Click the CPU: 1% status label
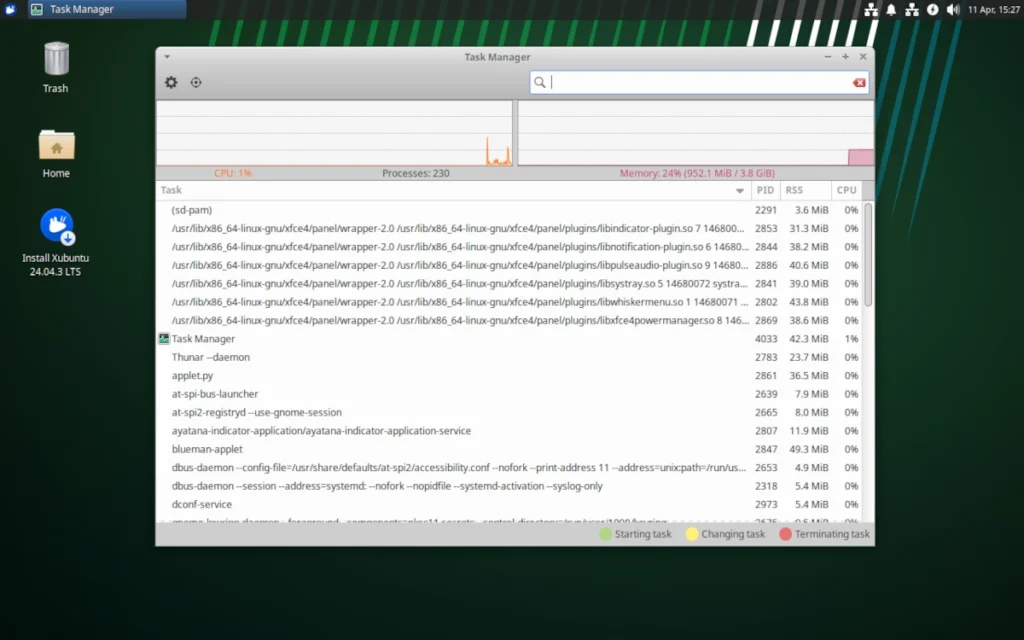 [232, 173]
